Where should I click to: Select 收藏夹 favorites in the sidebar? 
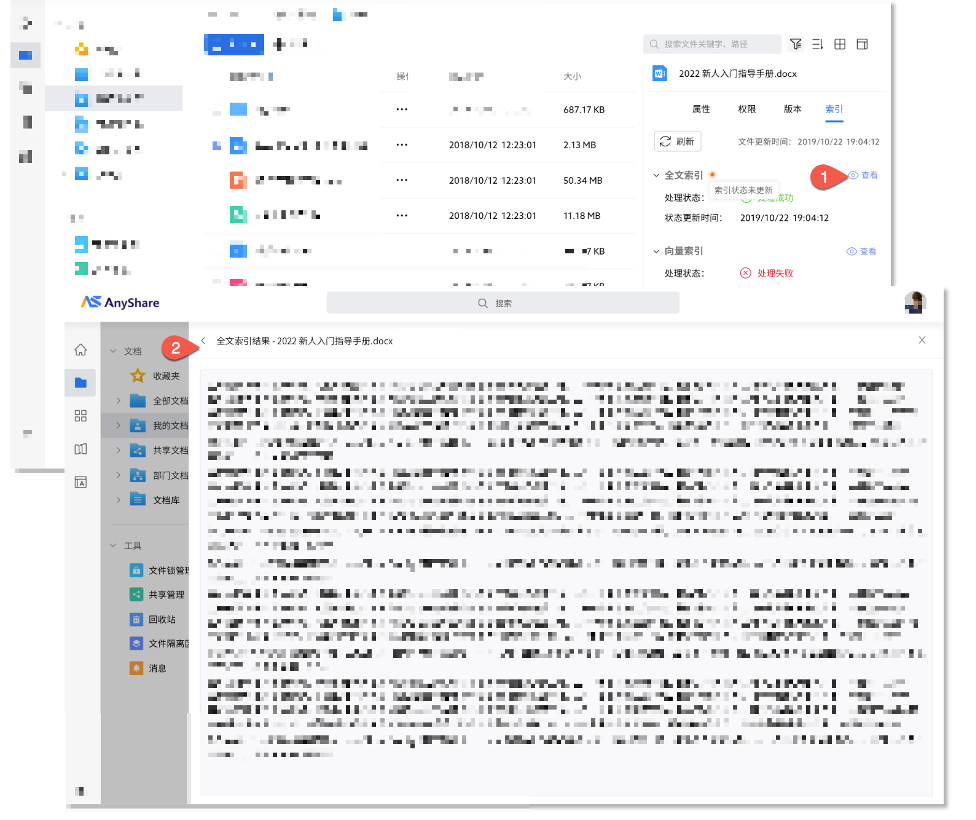(x=165, y=376)
